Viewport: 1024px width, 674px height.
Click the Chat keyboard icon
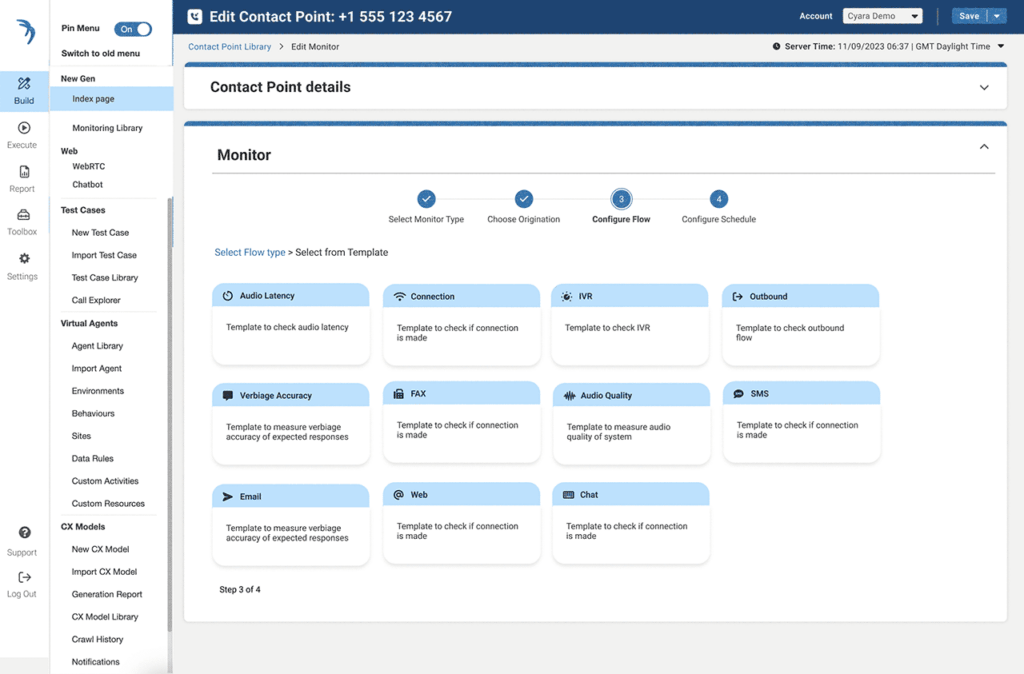click(x=569, y=495)
